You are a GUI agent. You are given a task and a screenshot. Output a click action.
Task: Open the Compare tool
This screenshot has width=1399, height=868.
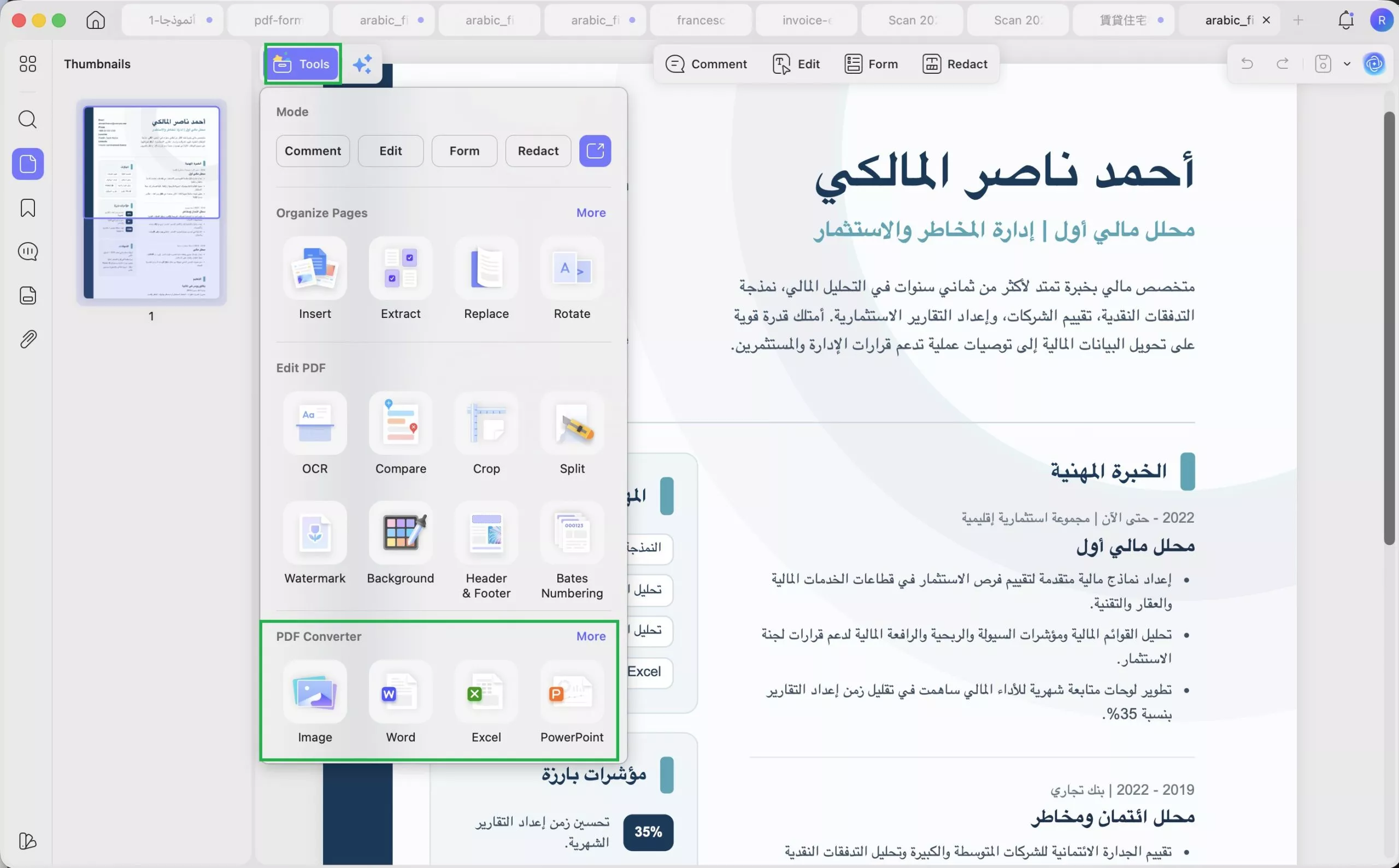(x=400, y=433)
